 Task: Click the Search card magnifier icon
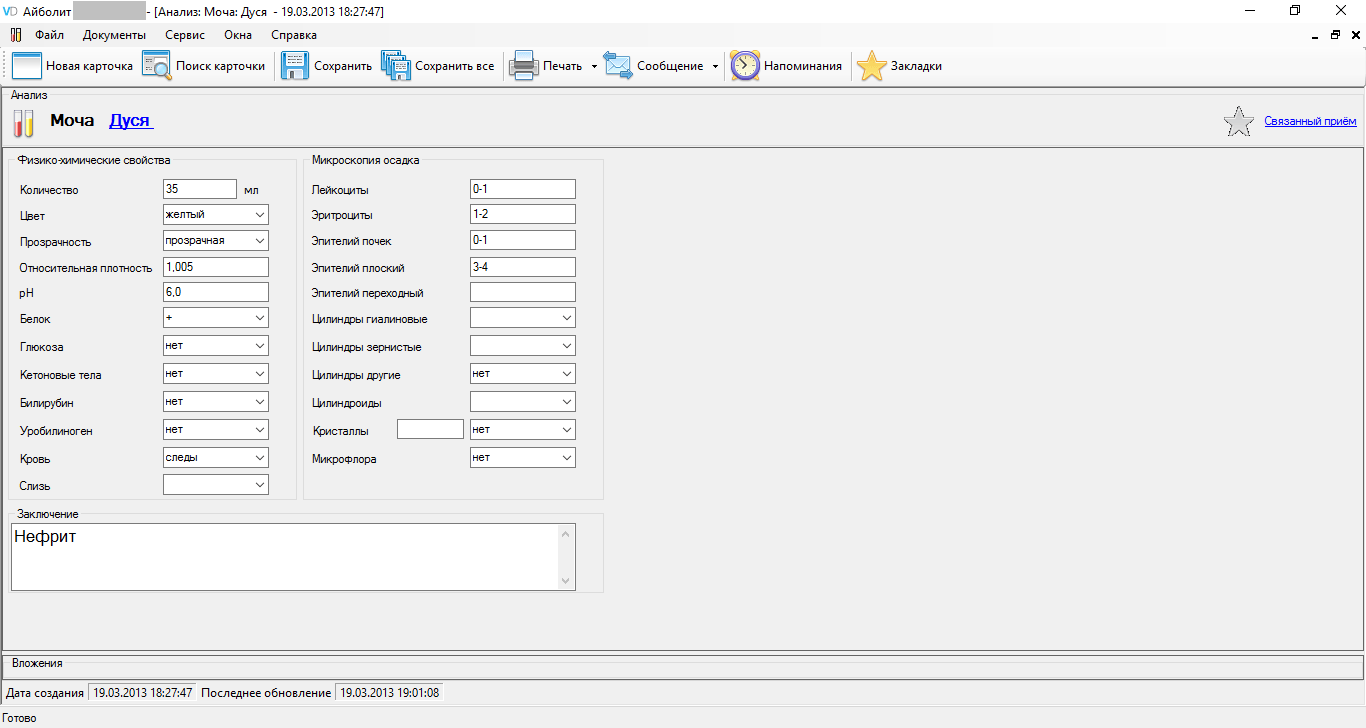click(x=156, y=66)
